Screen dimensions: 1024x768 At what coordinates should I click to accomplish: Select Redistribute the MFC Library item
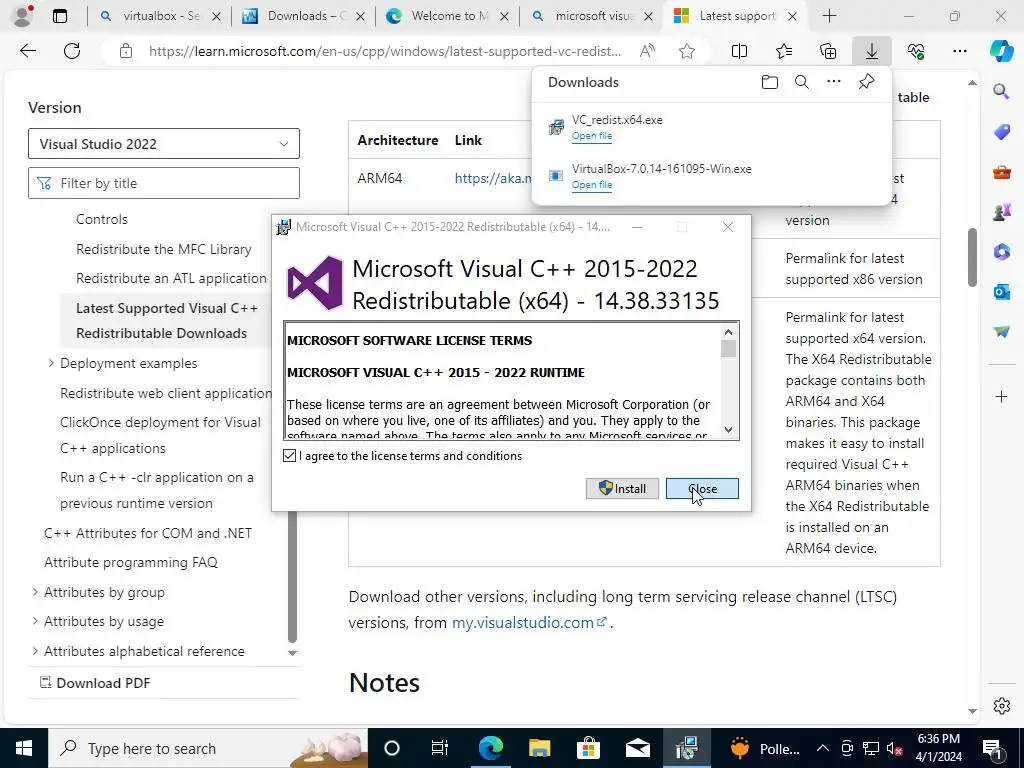164,249
